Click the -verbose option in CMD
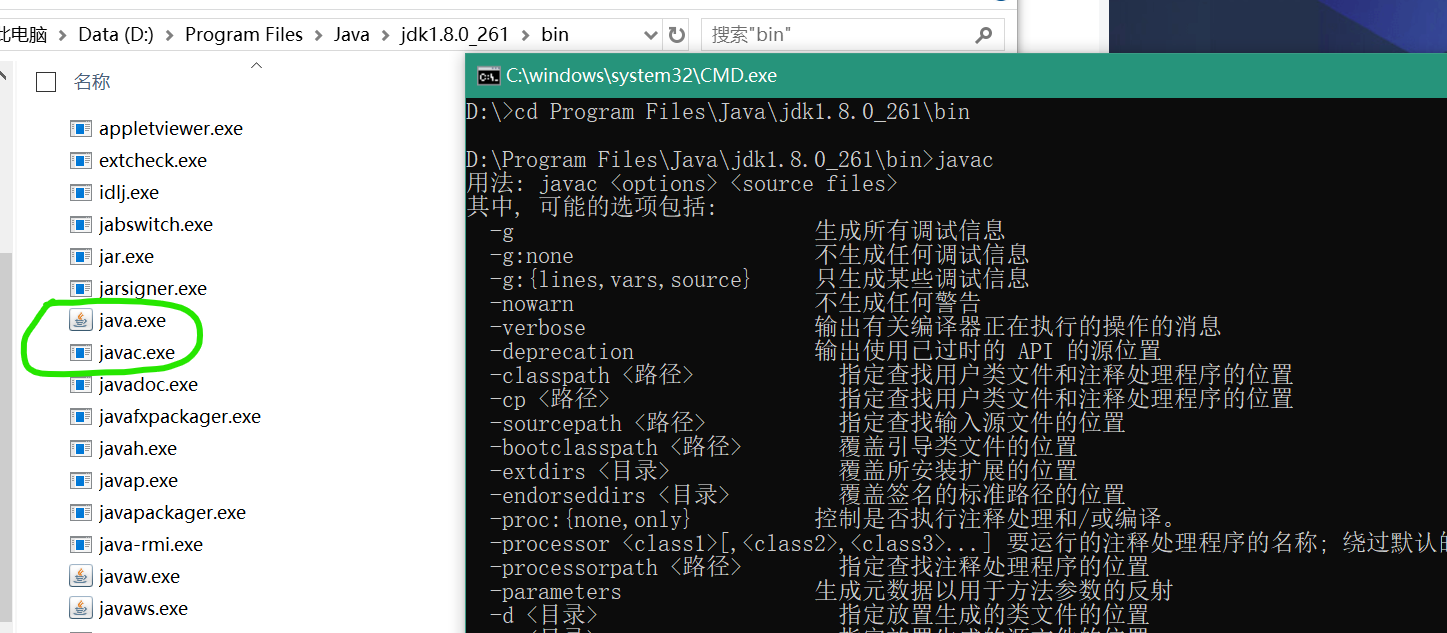 [x=538, y=328]
